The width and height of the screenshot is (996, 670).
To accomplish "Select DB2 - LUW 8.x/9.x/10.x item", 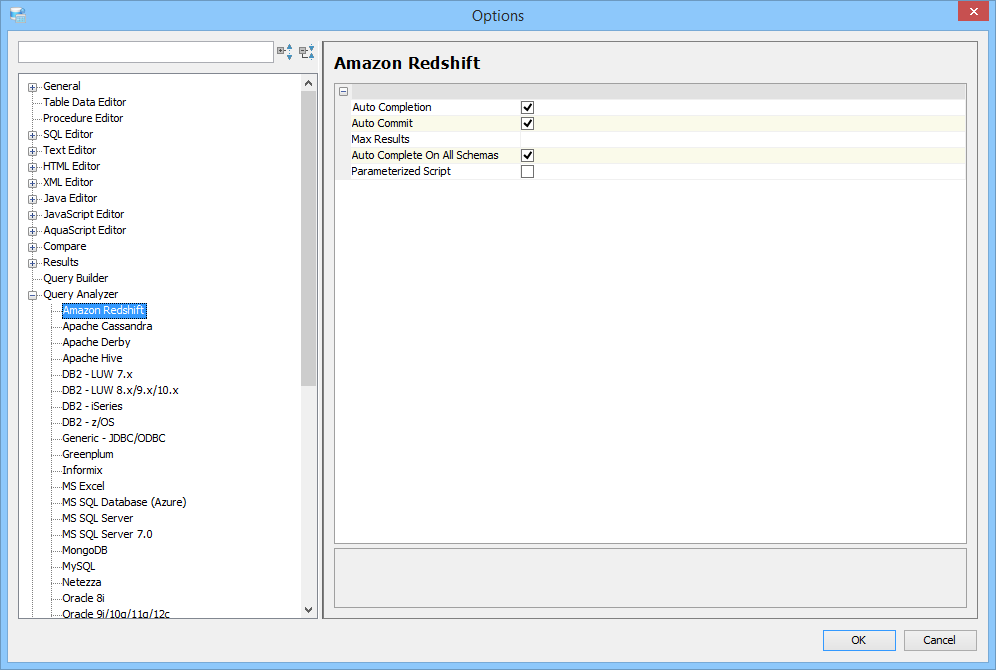I will pyautogui.click(x=120, y=390).
